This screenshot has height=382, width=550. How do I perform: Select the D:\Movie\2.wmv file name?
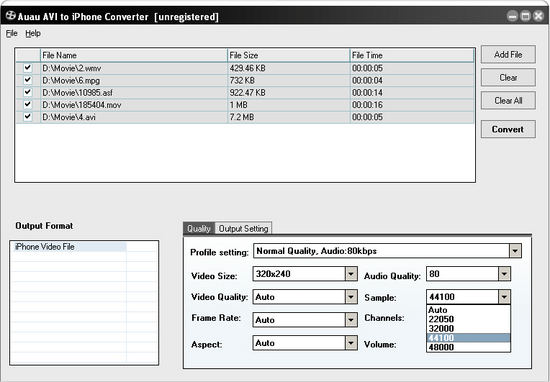coord(72,68)
